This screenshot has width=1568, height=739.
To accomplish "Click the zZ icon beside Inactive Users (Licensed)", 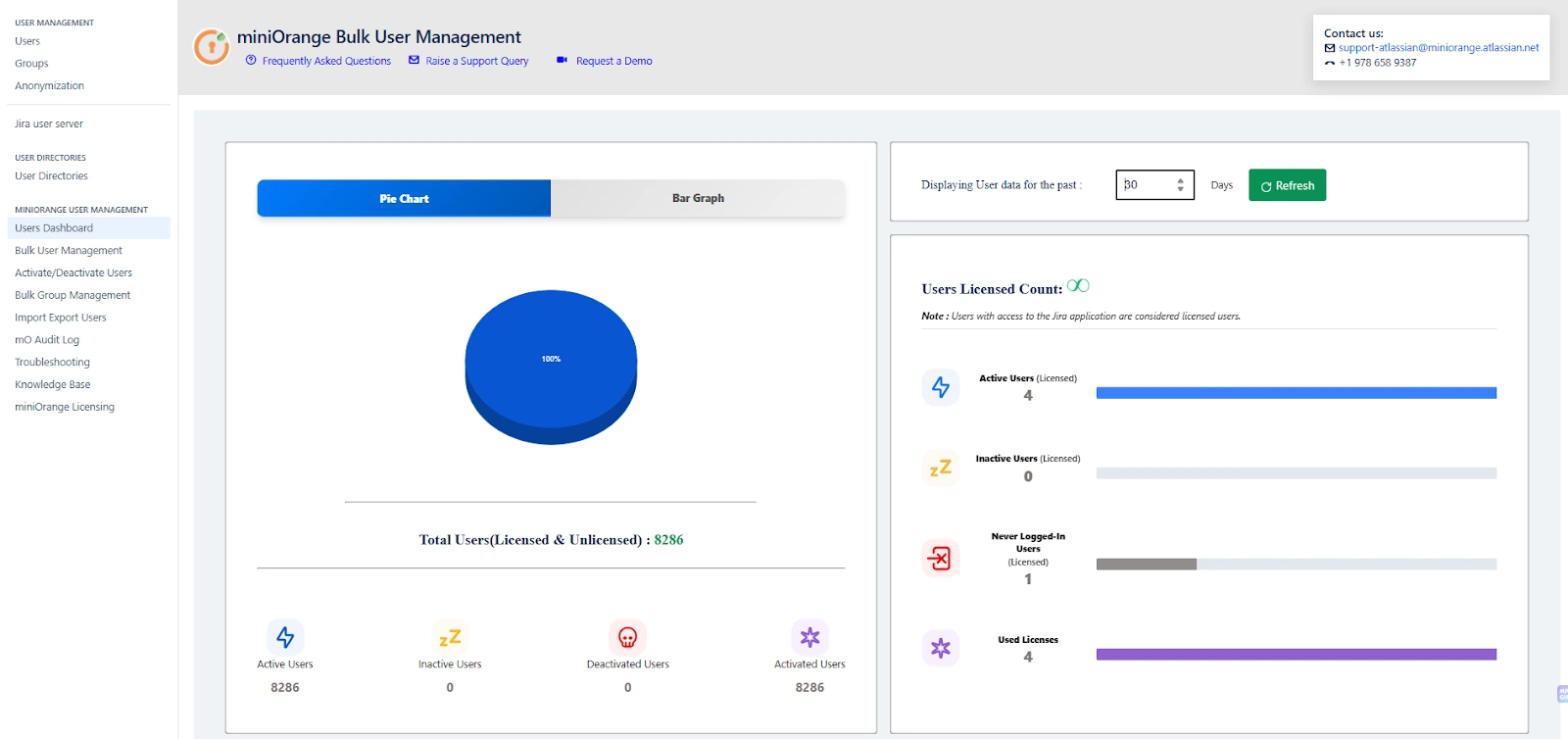I will [x=941, y=468].
